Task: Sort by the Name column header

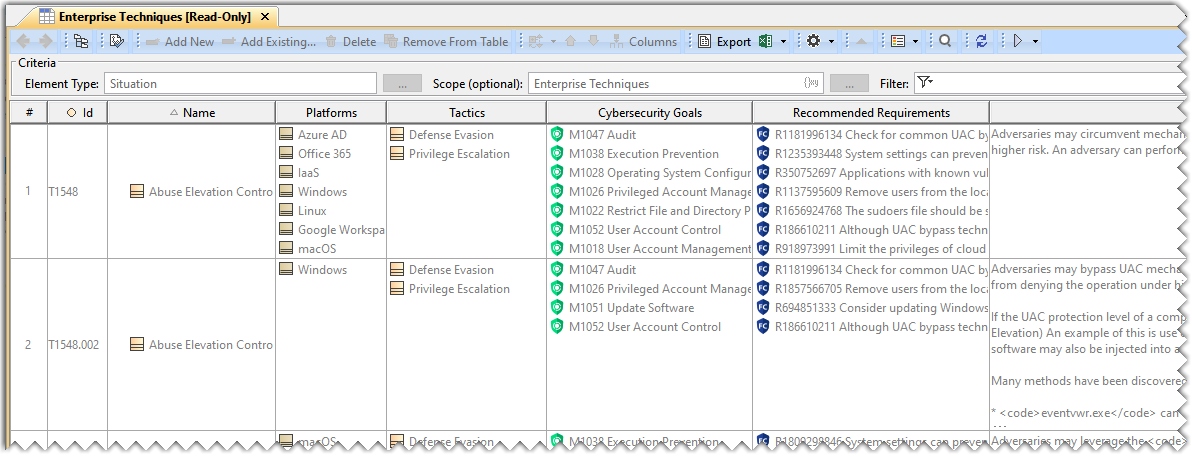Action: (198, 113)
